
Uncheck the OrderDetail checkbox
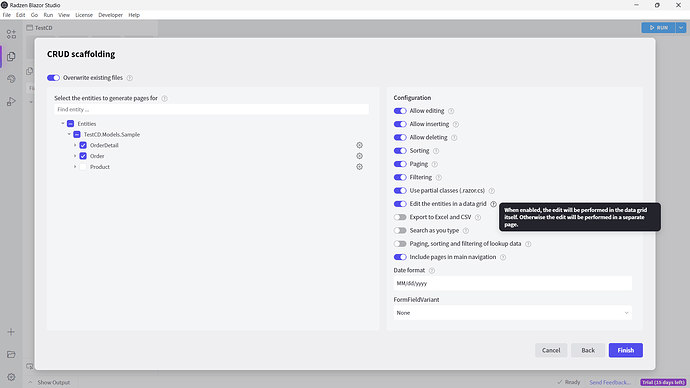point(83,145)
